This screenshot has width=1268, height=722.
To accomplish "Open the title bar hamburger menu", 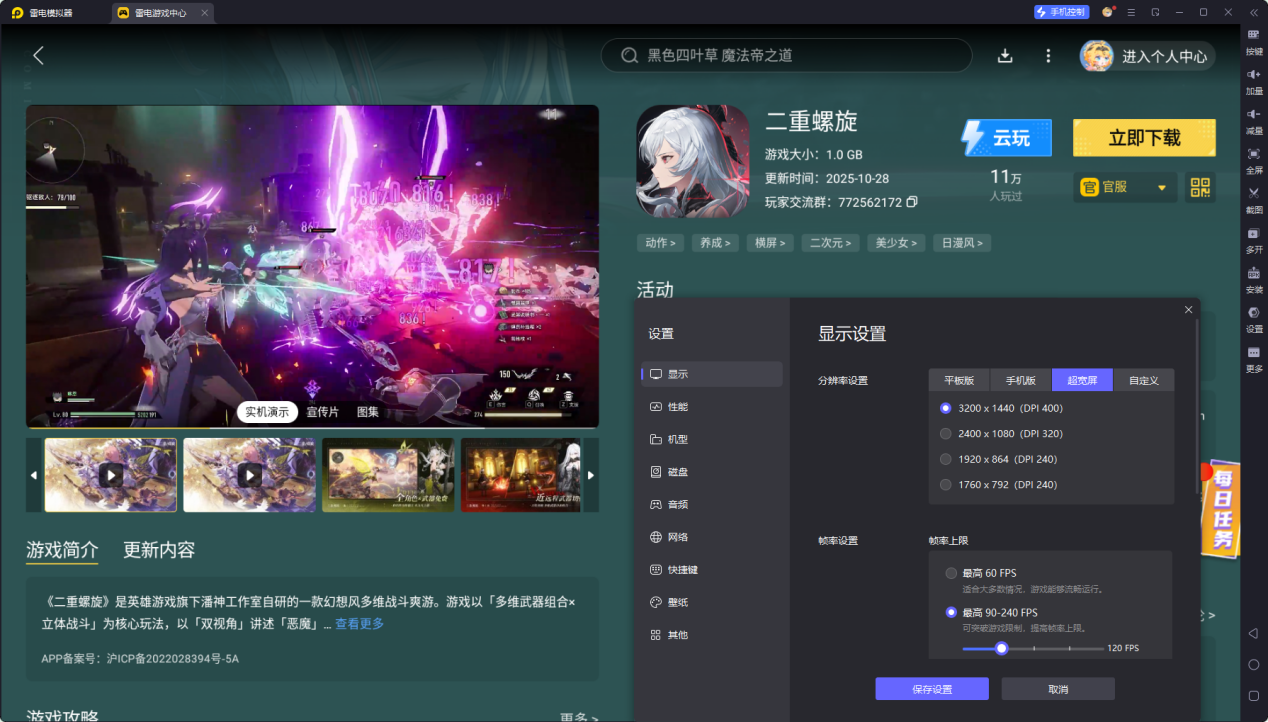I will tap(1131, 12).
